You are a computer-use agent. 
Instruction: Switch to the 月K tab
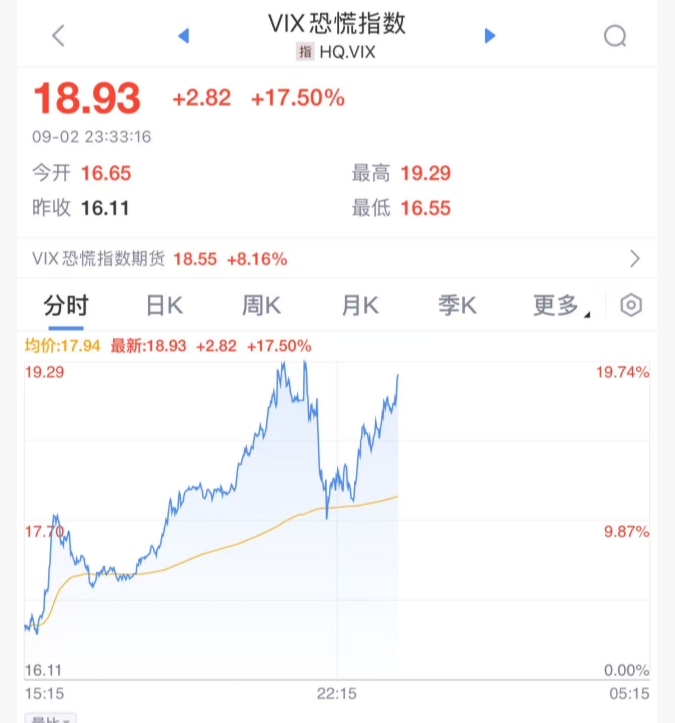tap(360, 306)
